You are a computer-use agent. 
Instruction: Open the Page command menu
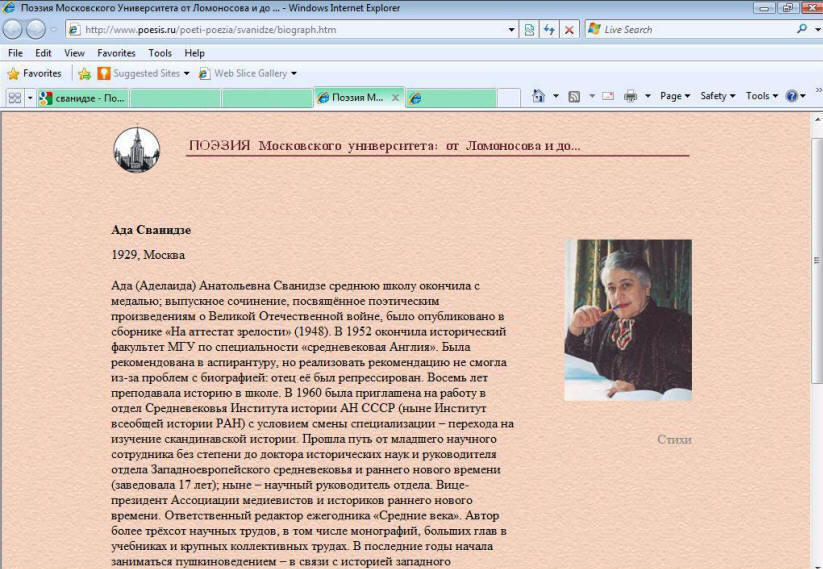[674, 96]
